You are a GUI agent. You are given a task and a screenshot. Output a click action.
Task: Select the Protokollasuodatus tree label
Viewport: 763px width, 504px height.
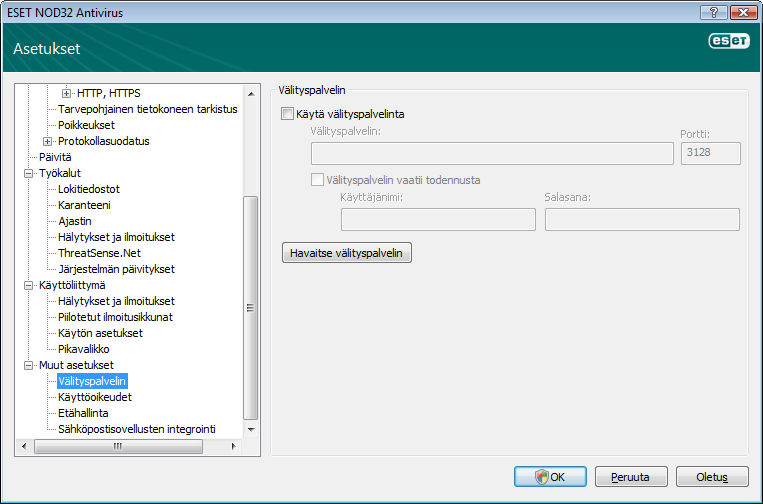104,141
